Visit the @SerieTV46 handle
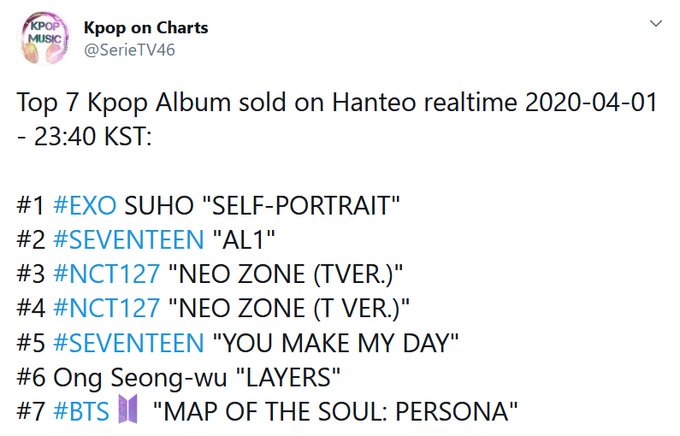The height and width of the screenshot is (436, 680). tap(129, 50)
